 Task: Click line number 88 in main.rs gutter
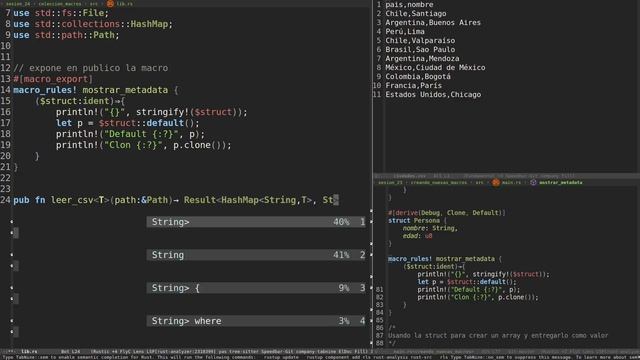coord(380,343)
